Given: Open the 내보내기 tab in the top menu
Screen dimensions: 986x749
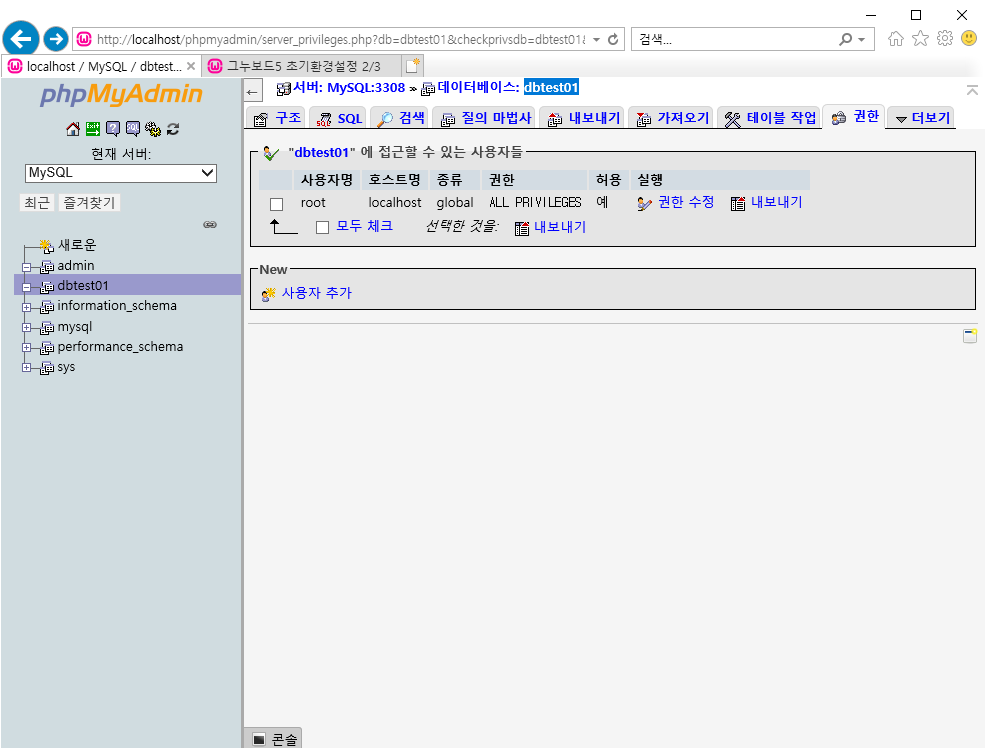Looking at the screenshot, I should [x=583, y=118].
